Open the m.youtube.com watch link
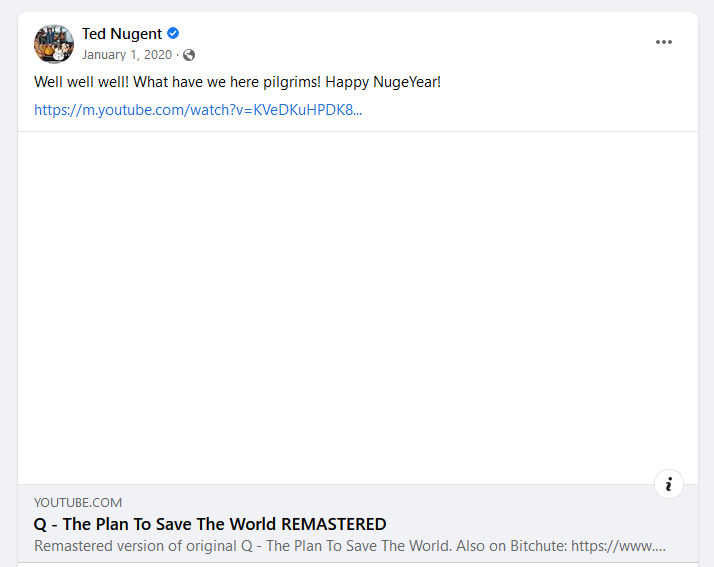The height and width of the screenshot is (567, 714). click(x=198, y=110)
